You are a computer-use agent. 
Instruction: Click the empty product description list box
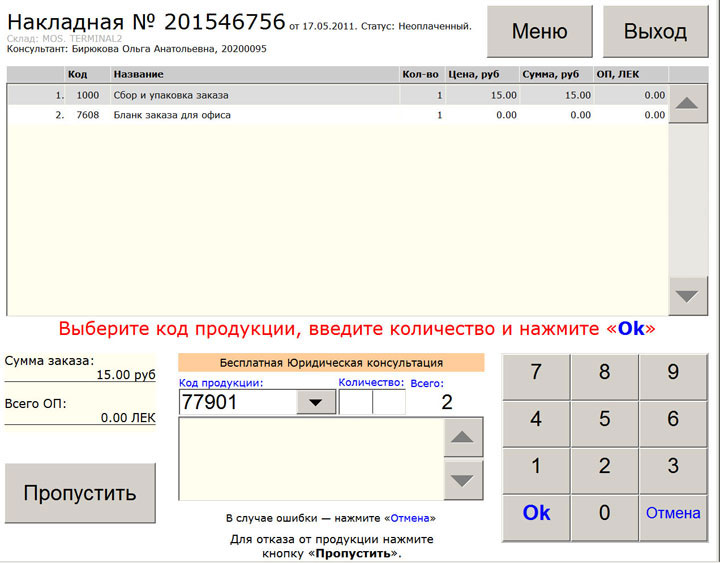pos(311,459)
